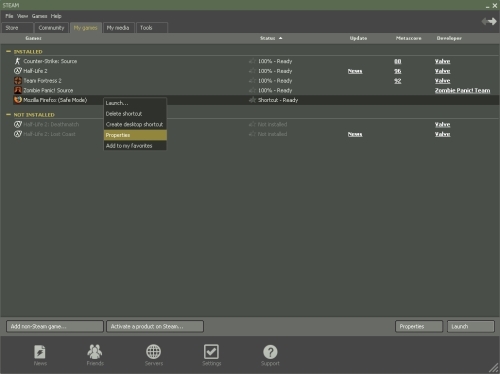Choose Properties in the context menu
Viewport: 500px width, 374px height.
(x=135, y=135)
